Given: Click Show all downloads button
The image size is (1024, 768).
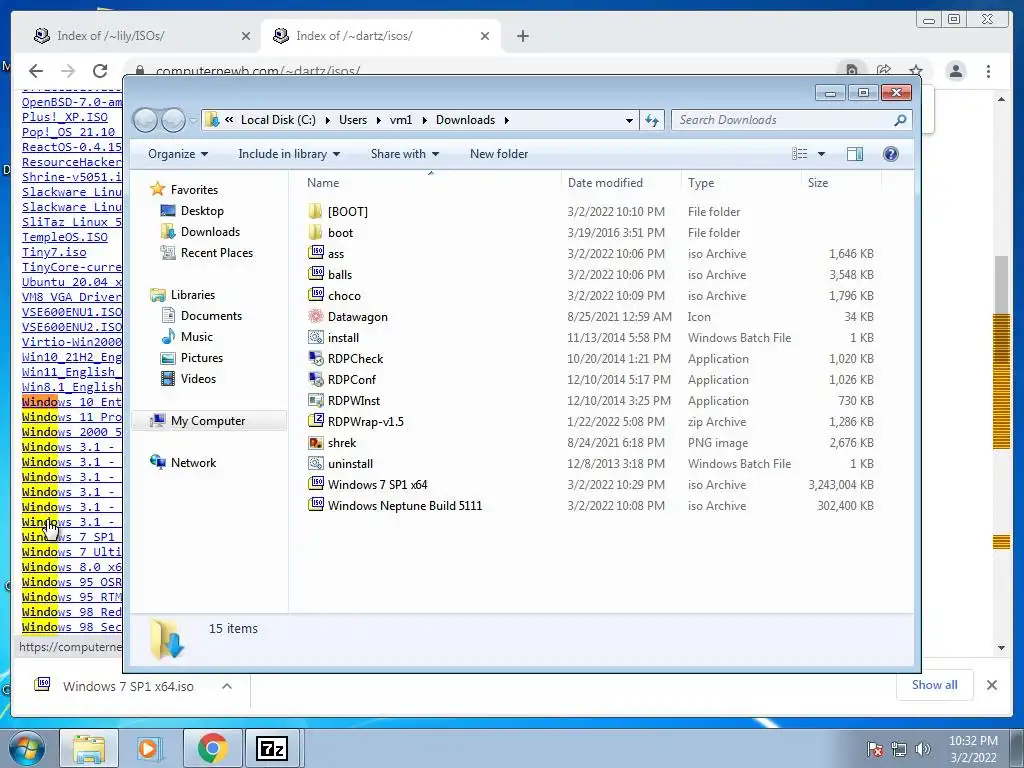Looking at the screenshot, I should pos(935,685).
